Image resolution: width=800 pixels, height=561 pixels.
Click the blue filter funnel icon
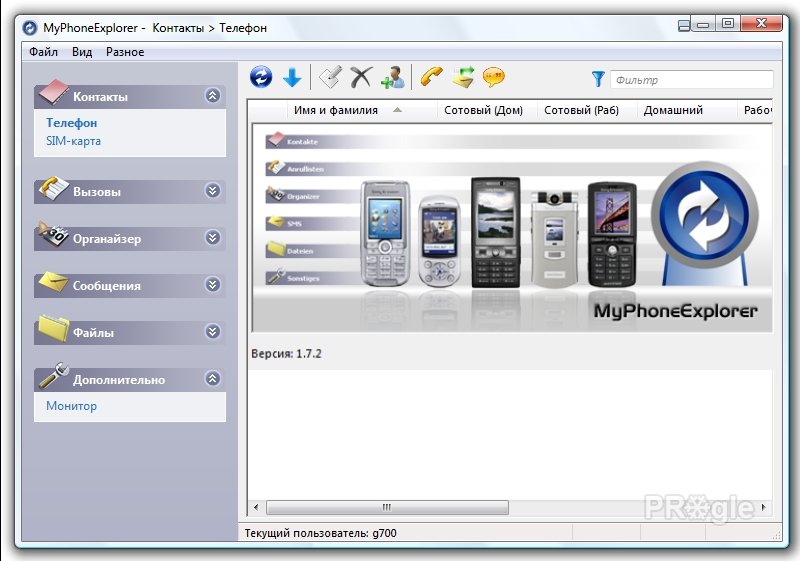pos(598,79)
